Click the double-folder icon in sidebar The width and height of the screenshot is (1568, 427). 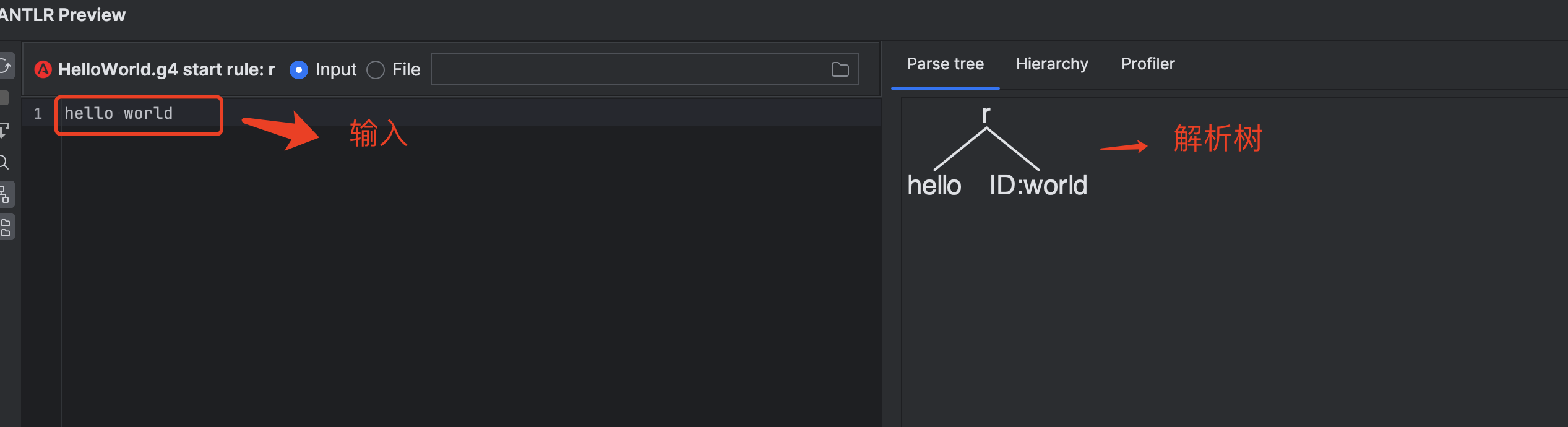click(x=5, y=227)
